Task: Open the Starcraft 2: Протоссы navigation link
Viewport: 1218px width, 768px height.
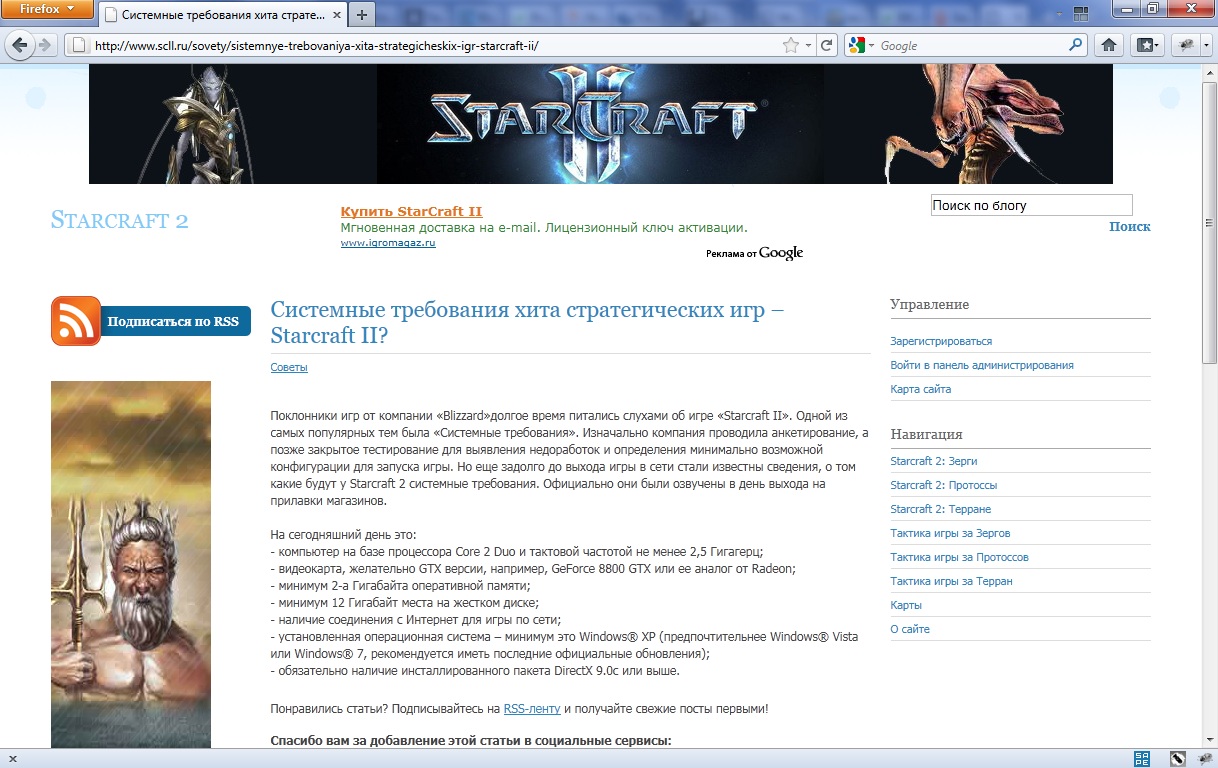Action: [x=944, y=485]
